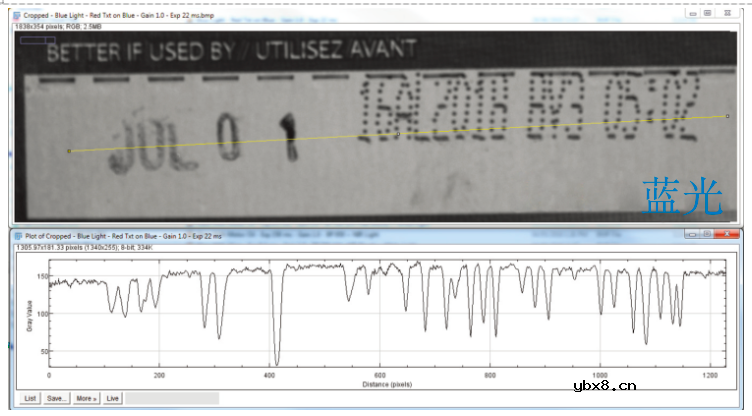Click the right endpoint handle of yellow line
752x416 pixels.
coord(727,116)
